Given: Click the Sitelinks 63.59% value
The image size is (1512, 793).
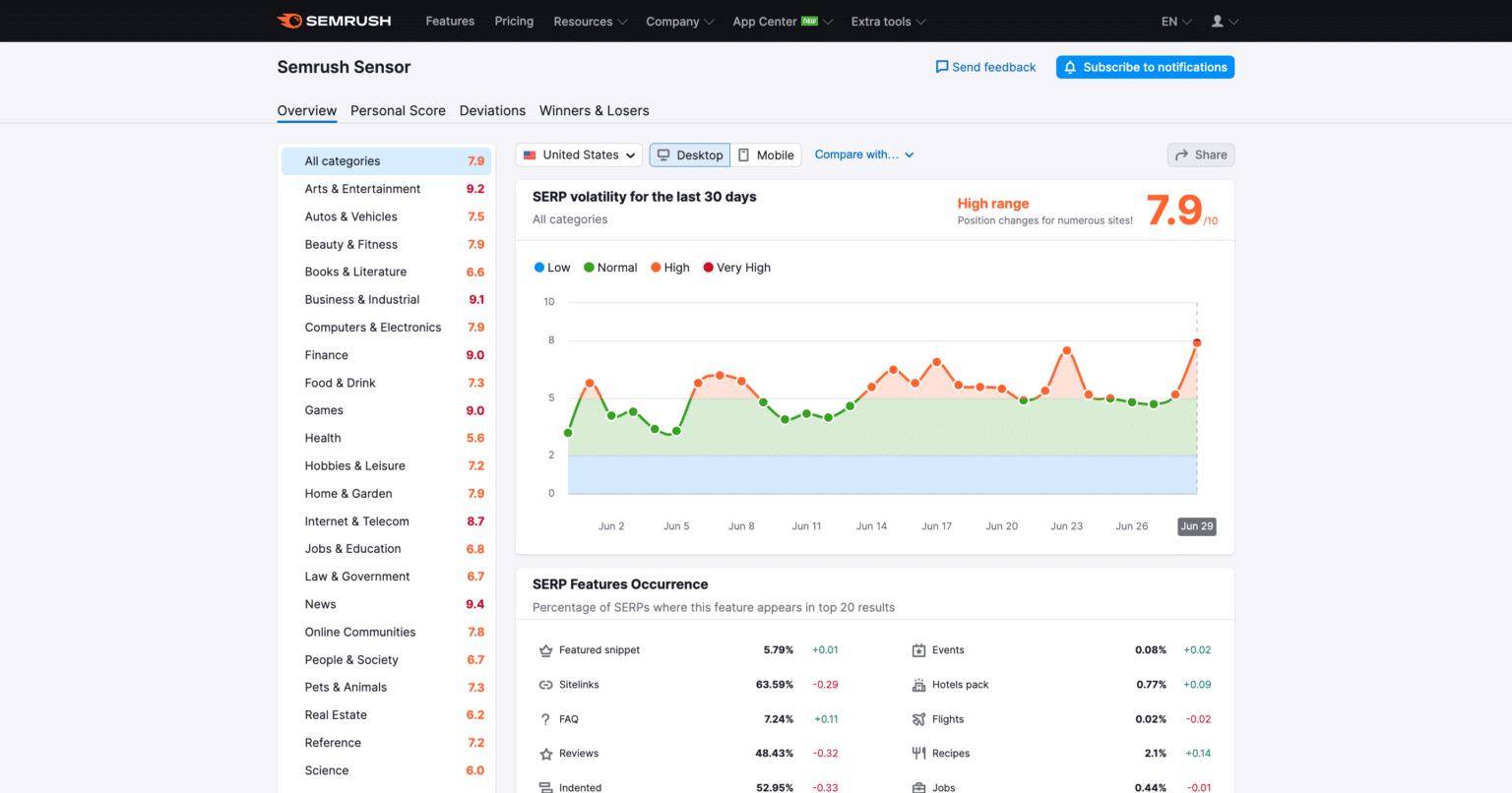Looking at the screenshot, I should coord(775,685).
